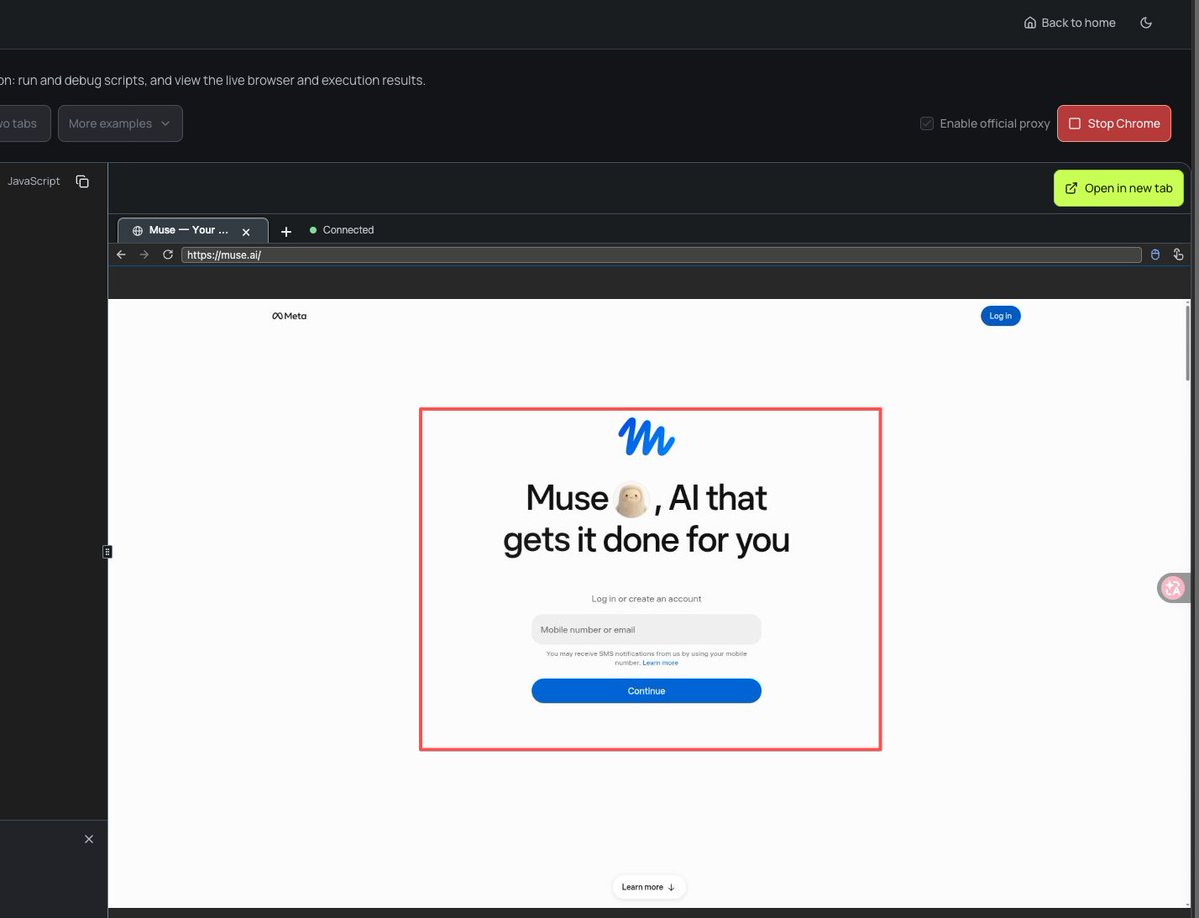Image resolution: width=1199 pixels, height=918 pixels.
Task: Click the touch pointer icon beside the address bar
Action: click(x=1178, y=255)
